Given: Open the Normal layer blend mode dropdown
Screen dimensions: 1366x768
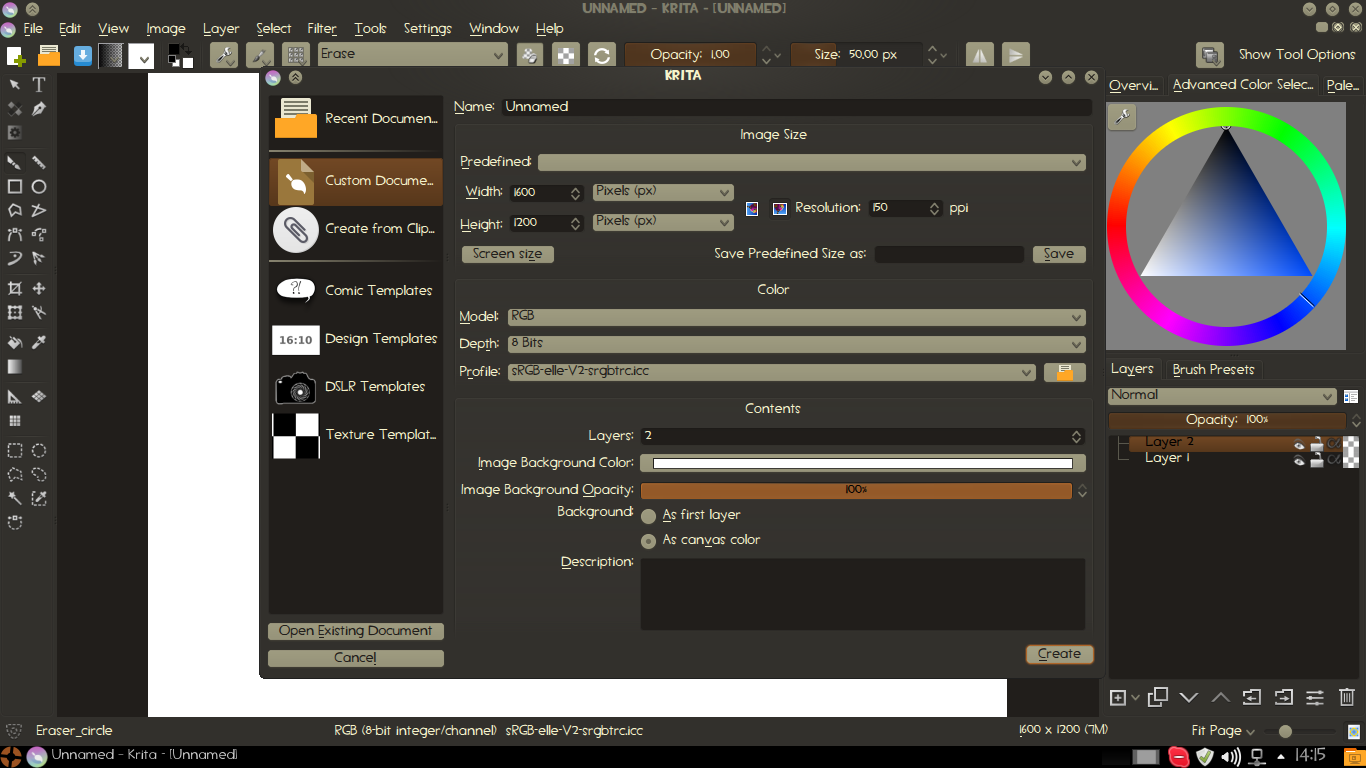Looking at the screenshot, I should click(x=1222, y=396).
